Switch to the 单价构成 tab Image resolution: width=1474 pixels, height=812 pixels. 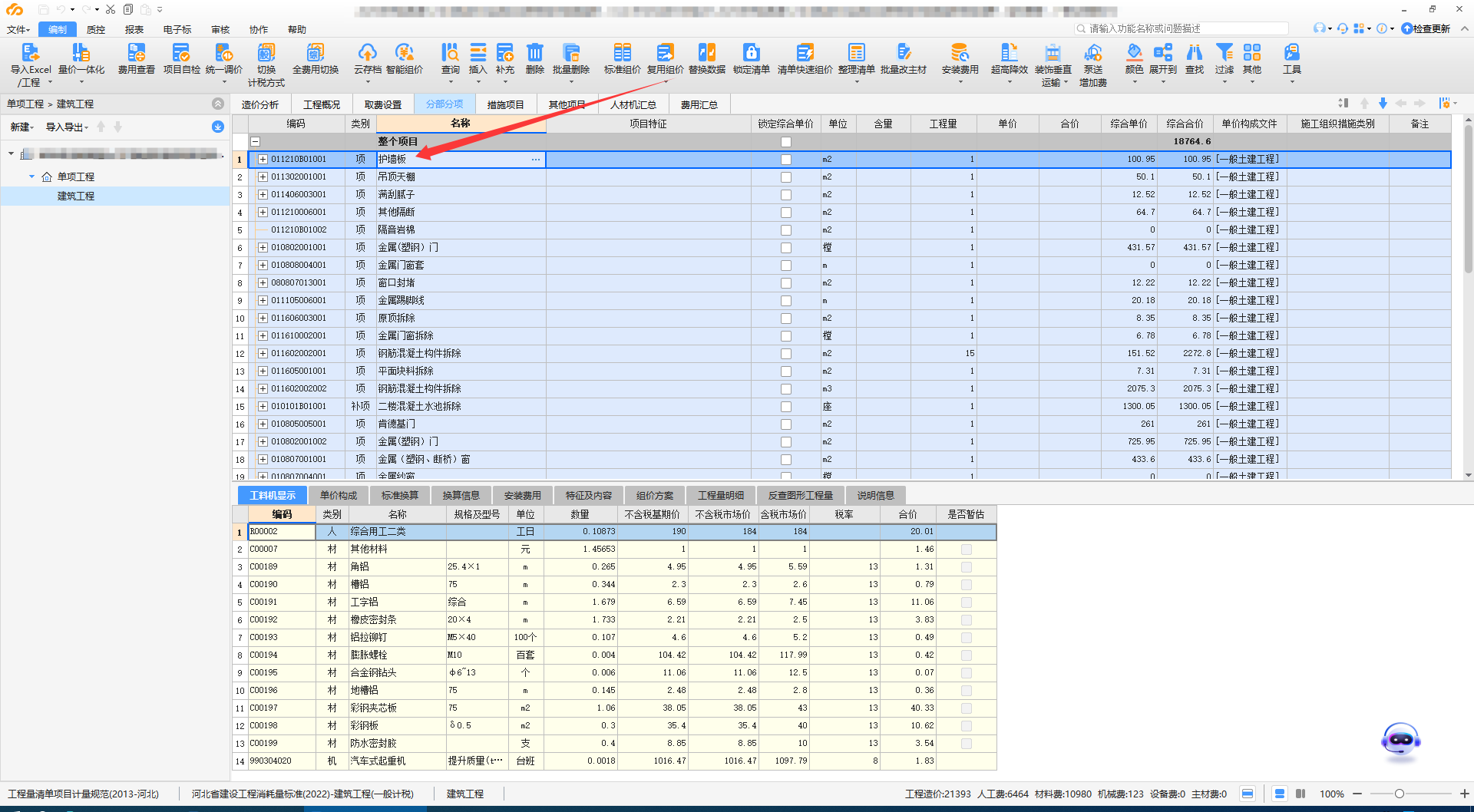pyautogui.click(x=339, y=496)
